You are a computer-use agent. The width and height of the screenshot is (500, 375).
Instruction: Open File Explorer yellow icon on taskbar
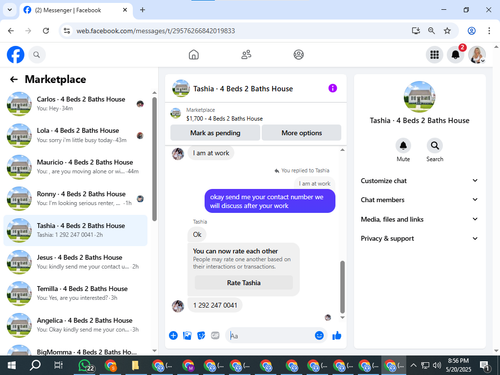[135, 365]
